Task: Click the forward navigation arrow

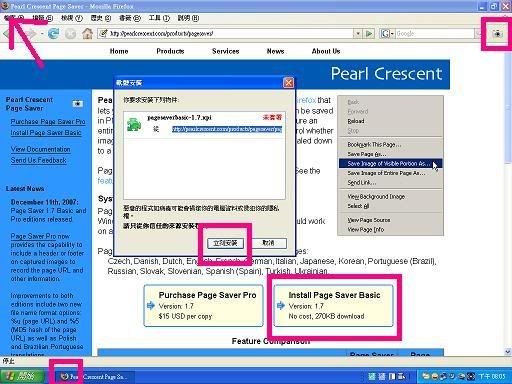Action: pos(31,33)
